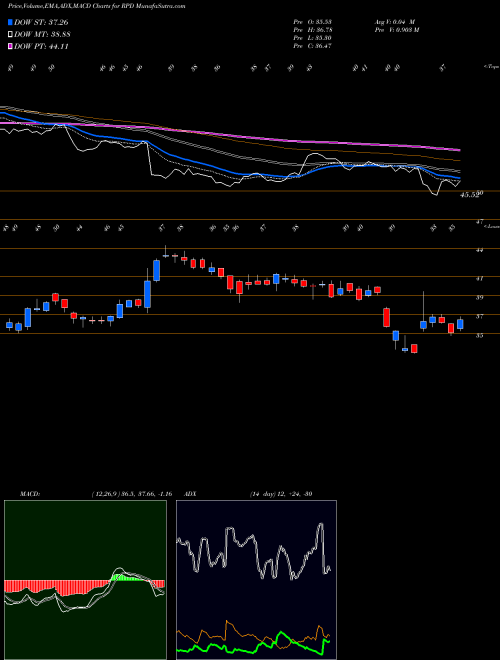The height and width of the screenshot is (660, 500).
Task: Click the 37 price axis label
Action: pos(479,316)
